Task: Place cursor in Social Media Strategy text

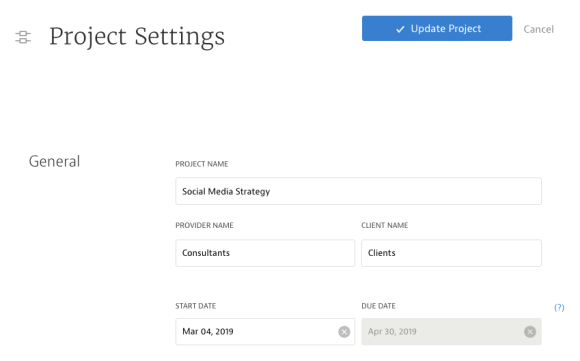Action: tap(226, 192)
